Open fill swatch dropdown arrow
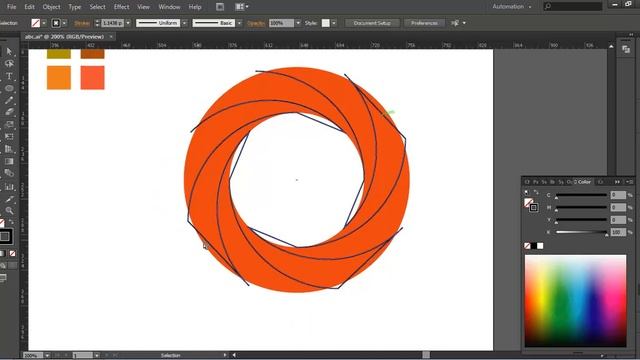 pos(44,23)
